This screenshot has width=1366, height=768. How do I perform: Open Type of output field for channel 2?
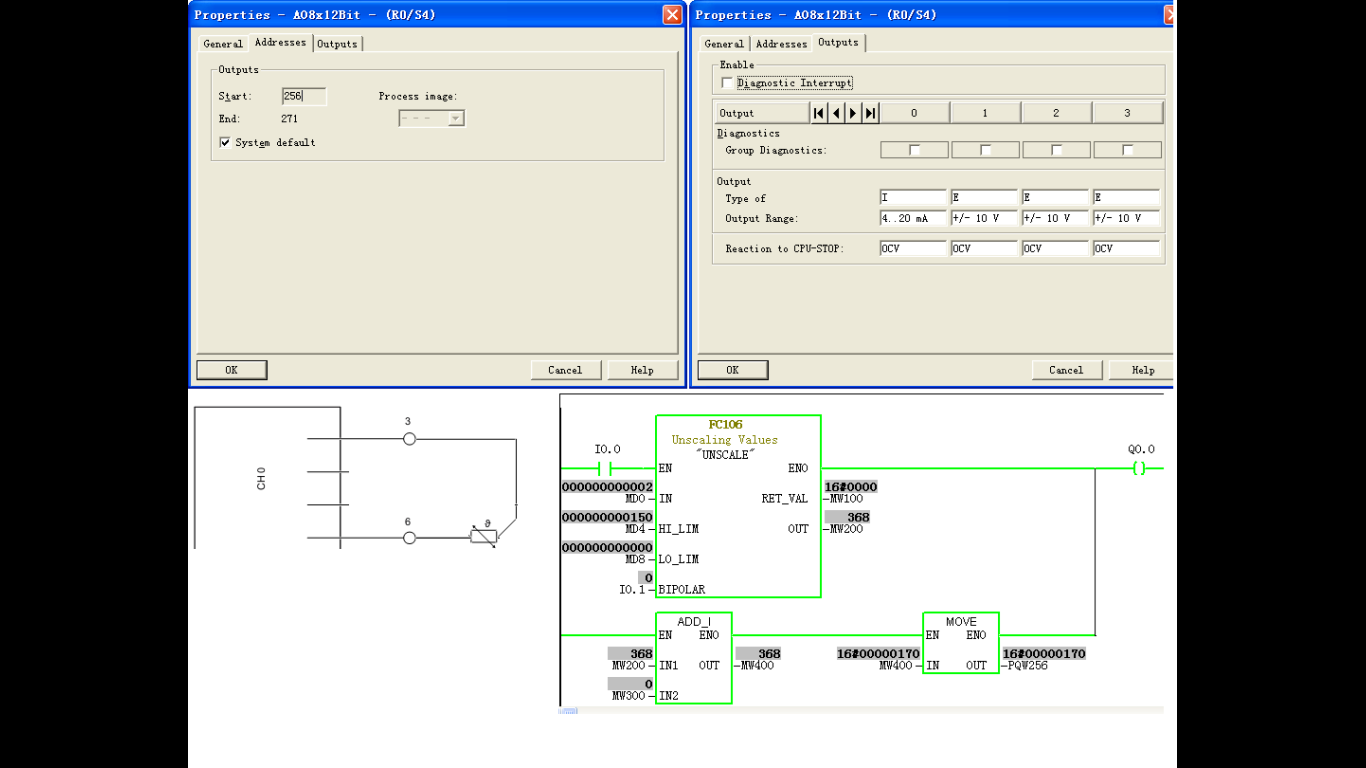tap(1055, 198)
